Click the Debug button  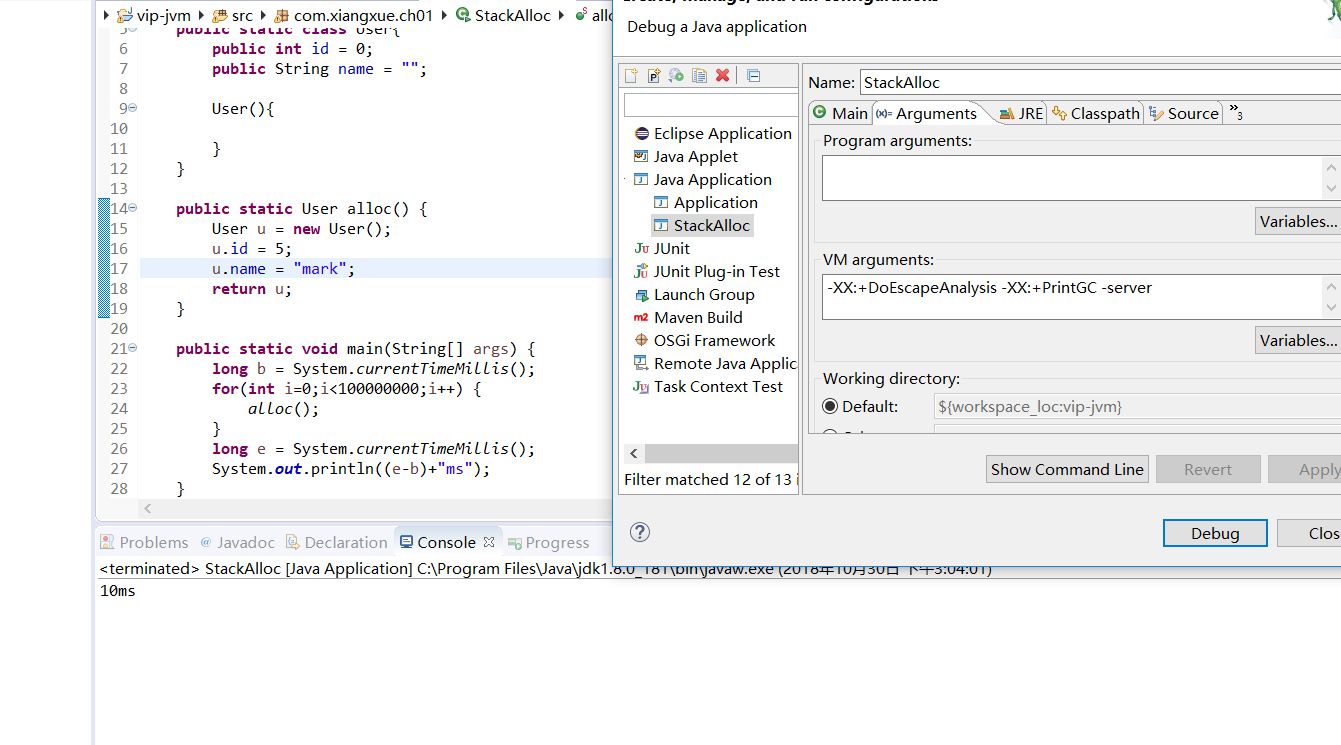tap(1215, 533)
